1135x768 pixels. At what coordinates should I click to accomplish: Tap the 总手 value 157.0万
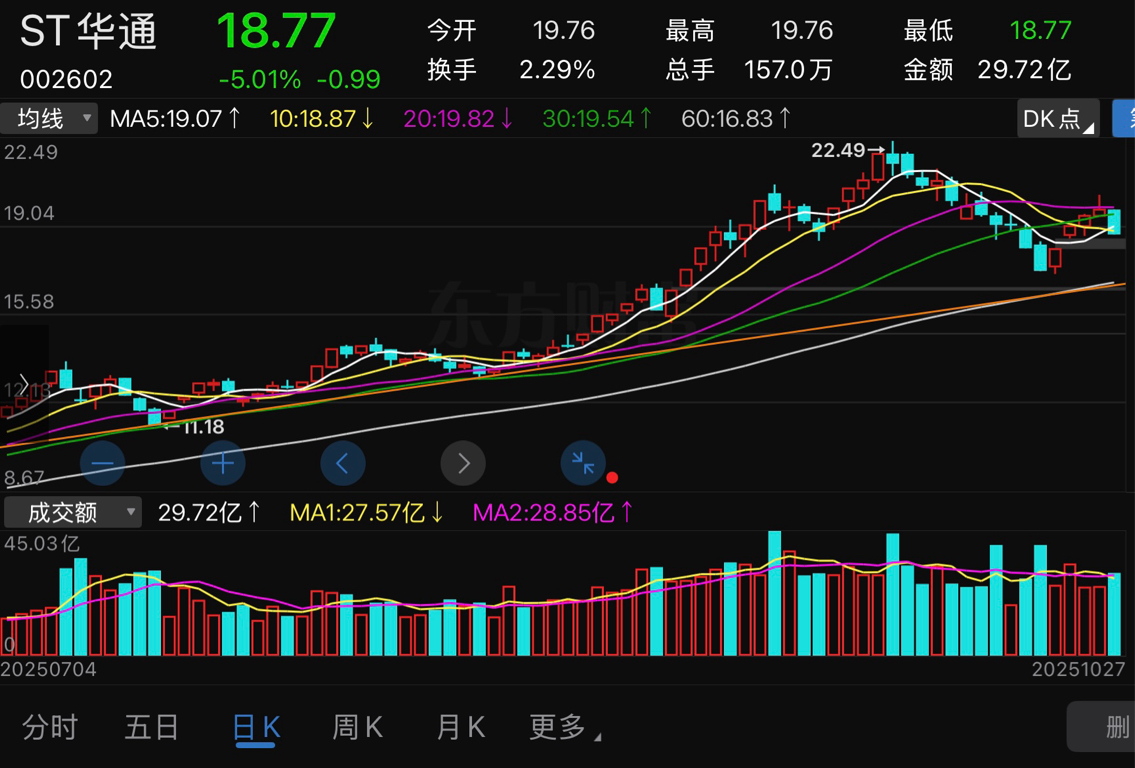coord(788,69)
